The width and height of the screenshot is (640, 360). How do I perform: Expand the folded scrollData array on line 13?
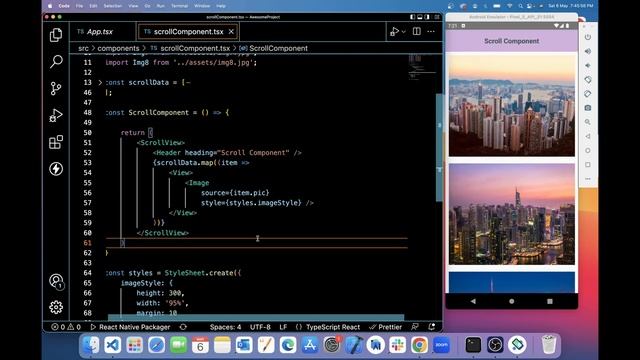click(100, 82)
